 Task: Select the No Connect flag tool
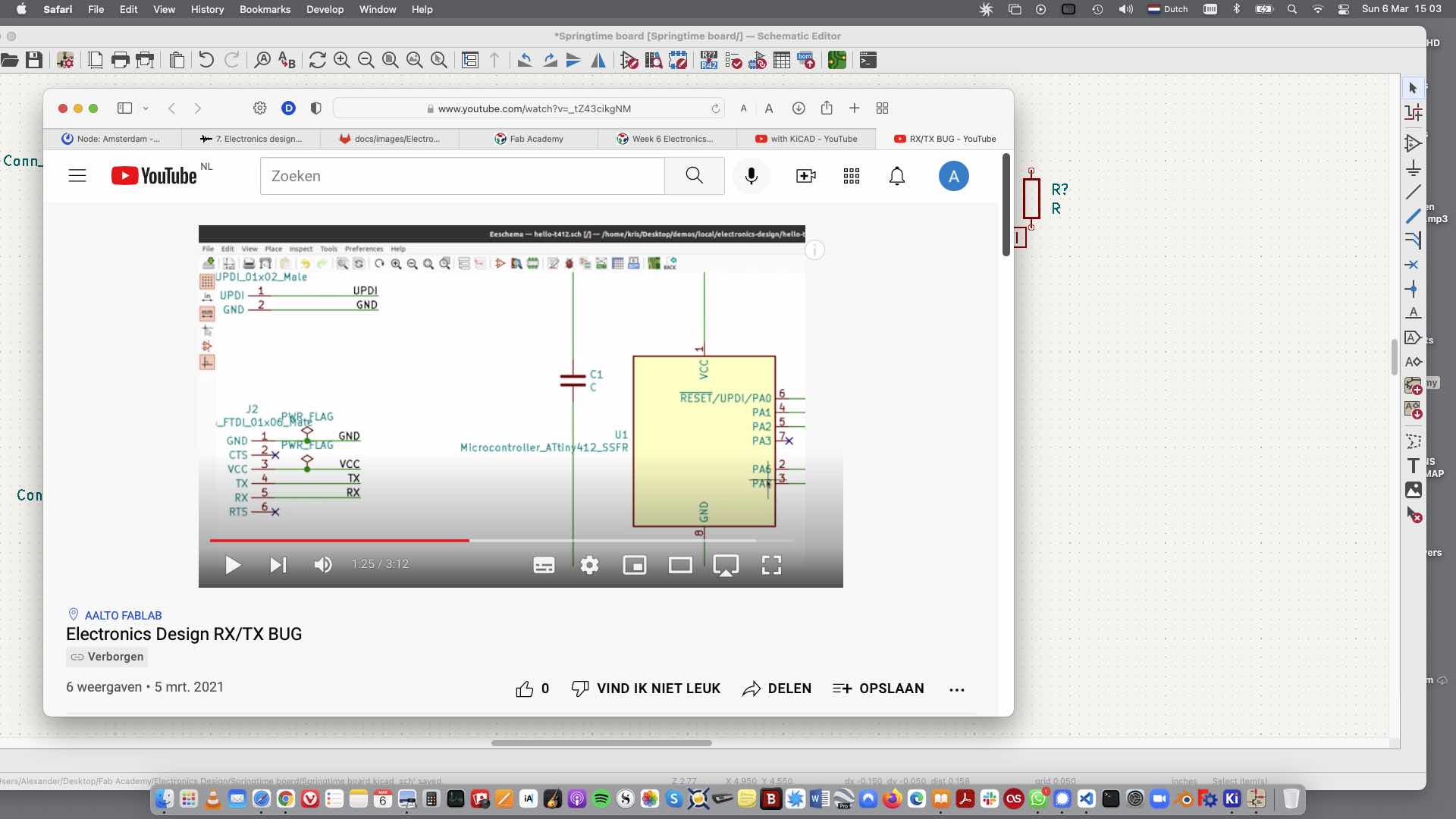(x=1412, y=265)
